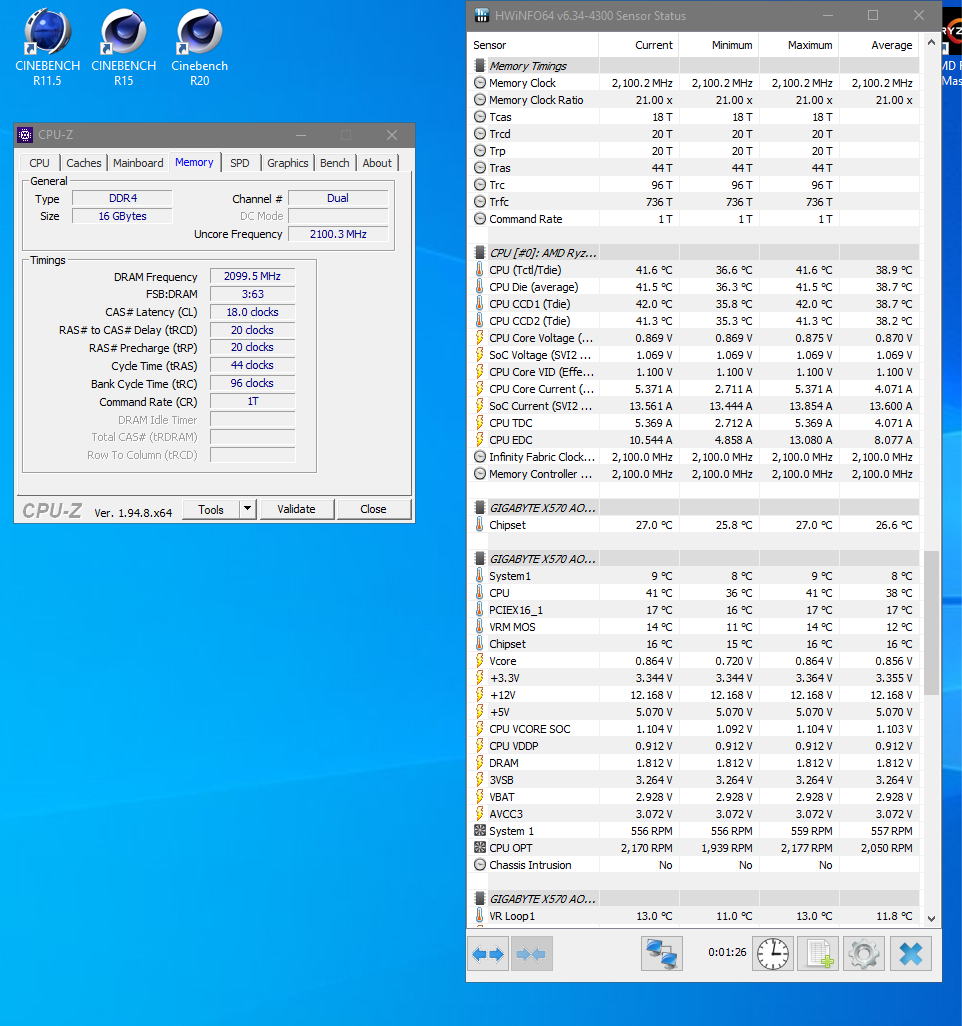This screenshot has width=962, height=1026.
Task: Click the Average column header
Action: click(x=879, y=45)
